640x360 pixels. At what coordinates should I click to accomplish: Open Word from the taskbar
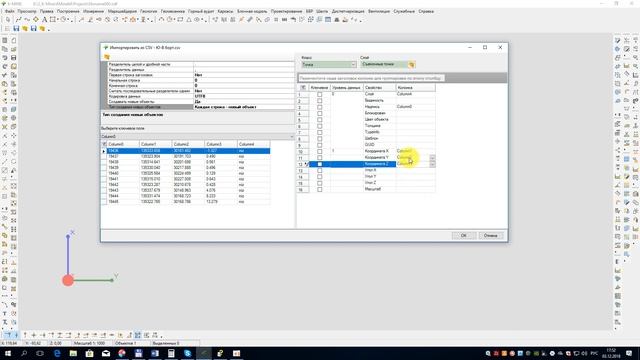tap(155, 353)
